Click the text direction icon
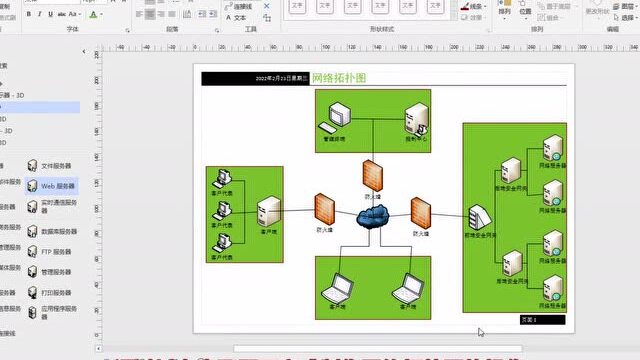Image resolution: width=640 pixels, height=360 pixels. pyautogui.click(x=187, y=14)
